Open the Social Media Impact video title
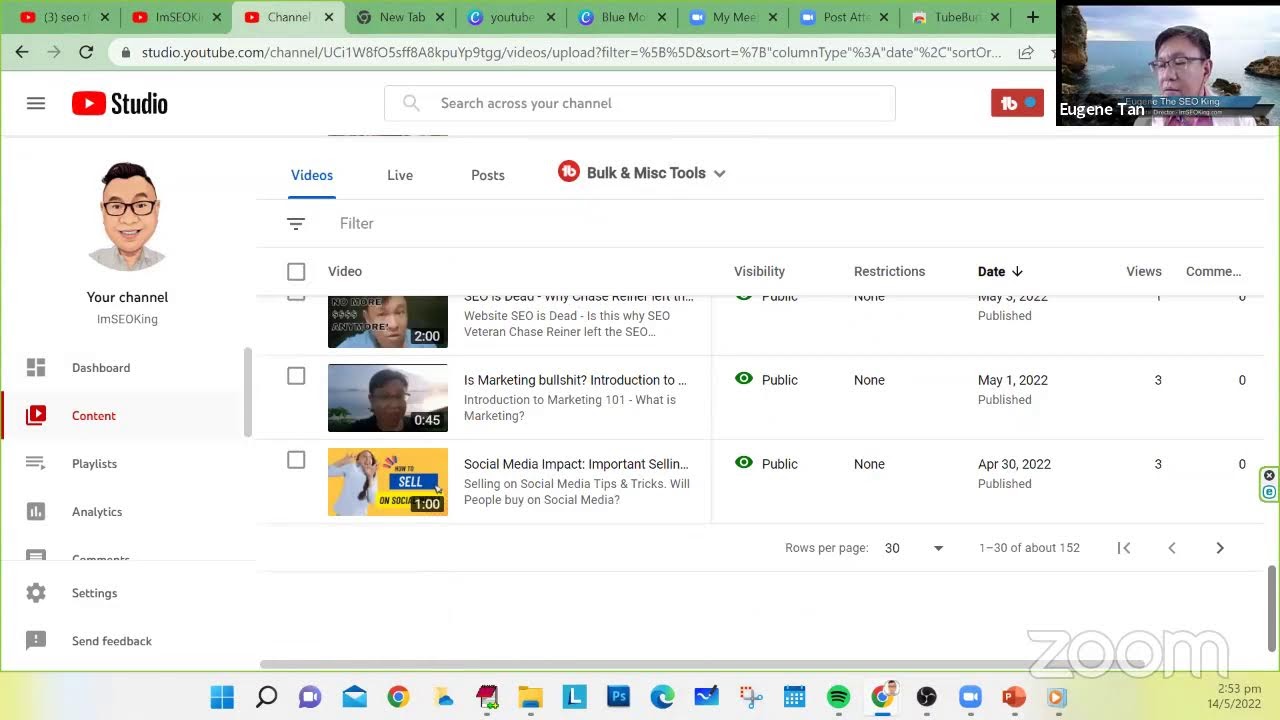The width and height of the screenshot is (1280, 720). coord(575,464)
